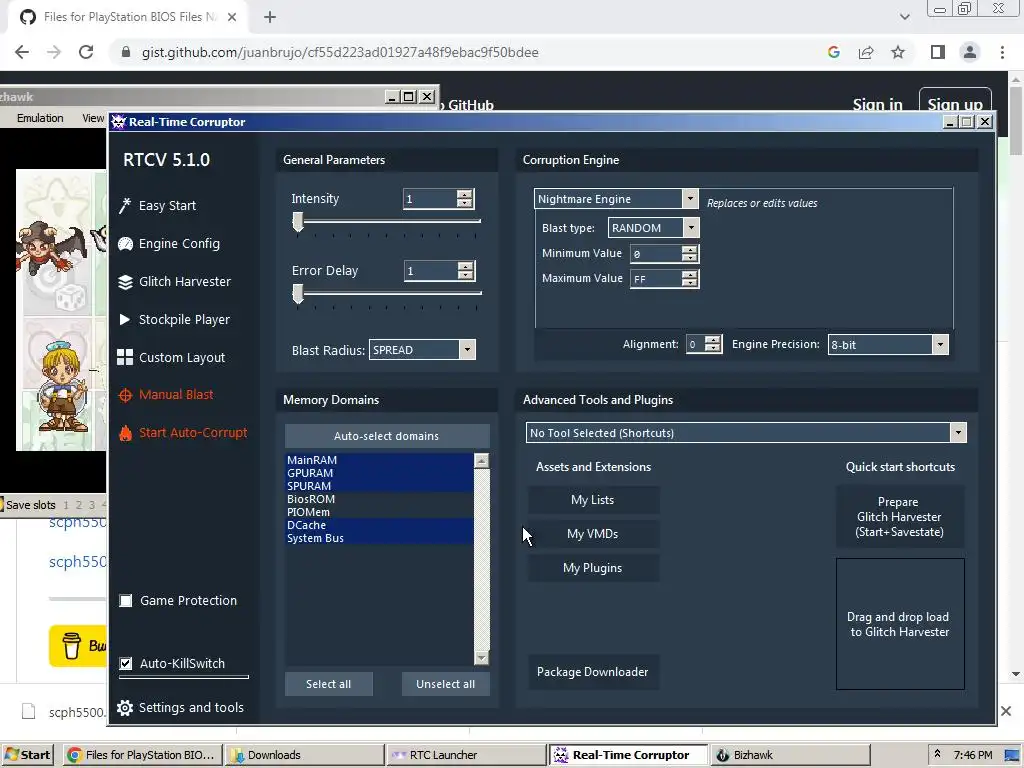
Task: Open My Plugins button
Action: coord(593,568)
